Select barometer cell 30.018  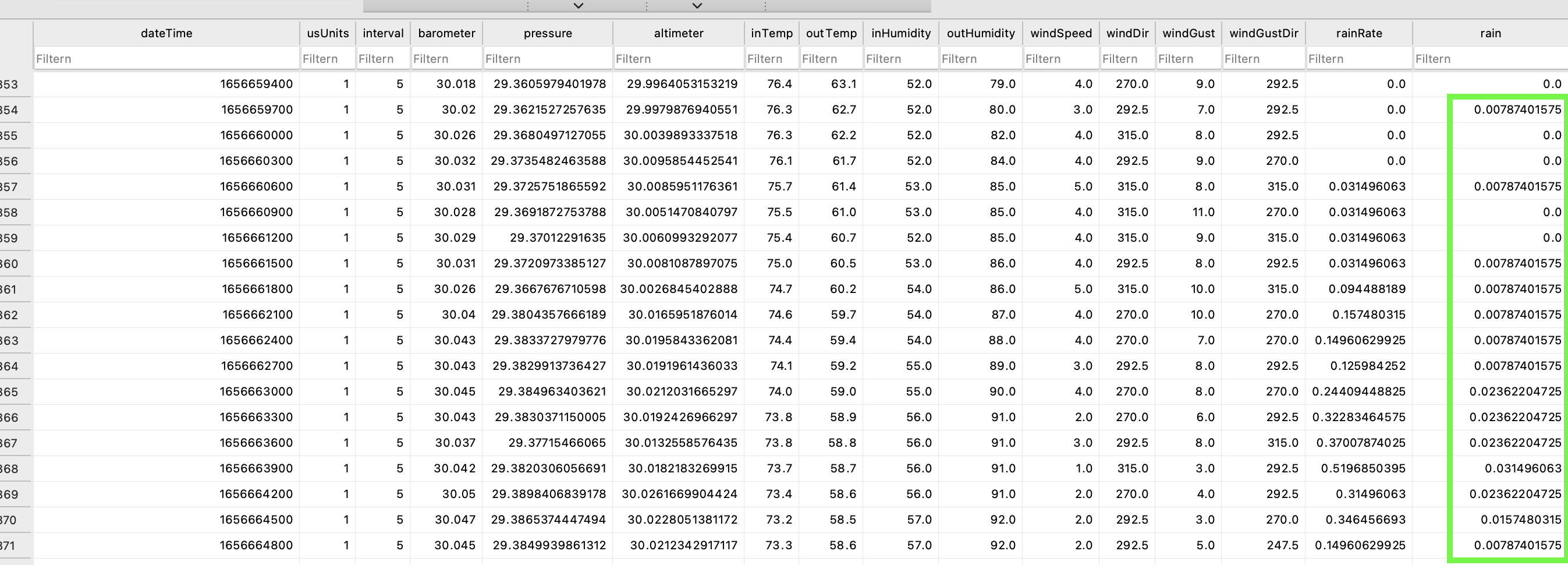click(446, 84)
